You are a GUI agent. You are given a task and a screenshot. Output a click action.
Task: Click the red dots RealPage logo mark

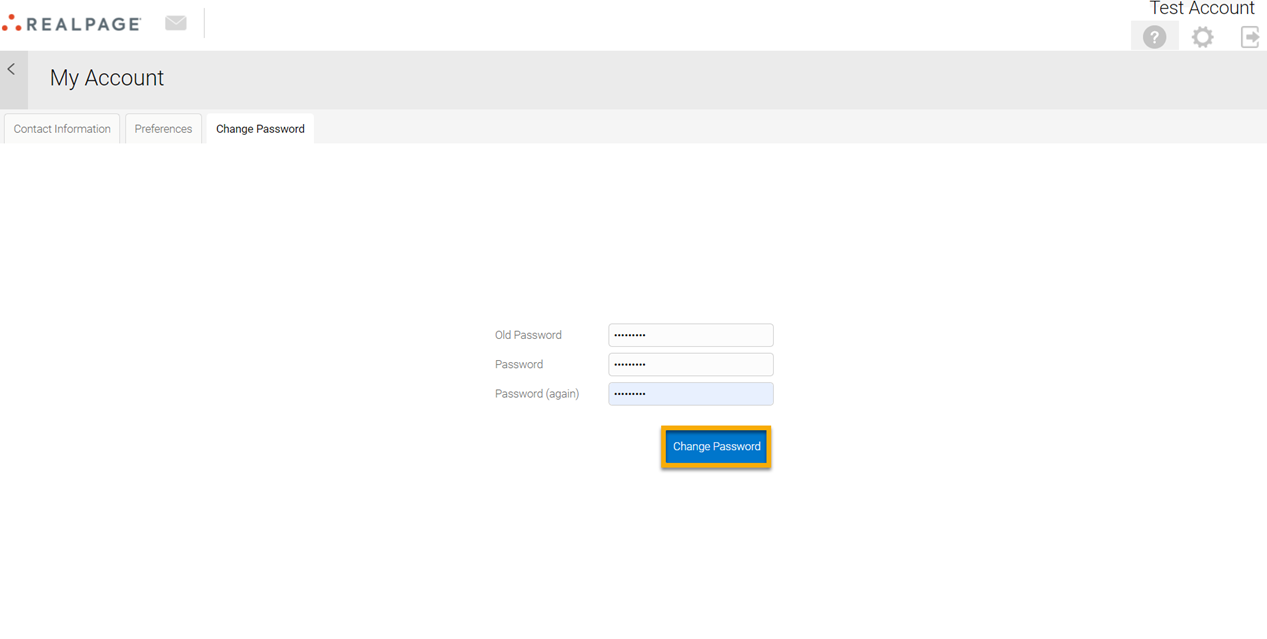click(x=11, y=23)
